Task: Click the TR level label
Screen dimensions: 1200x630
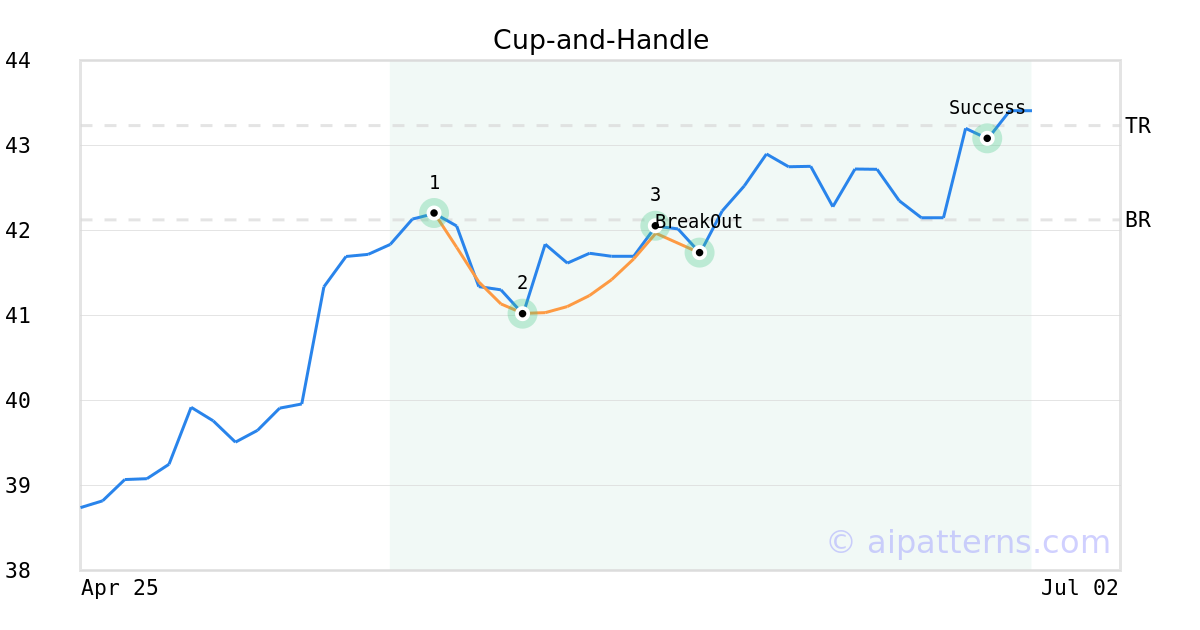Action: (1138, 126)
